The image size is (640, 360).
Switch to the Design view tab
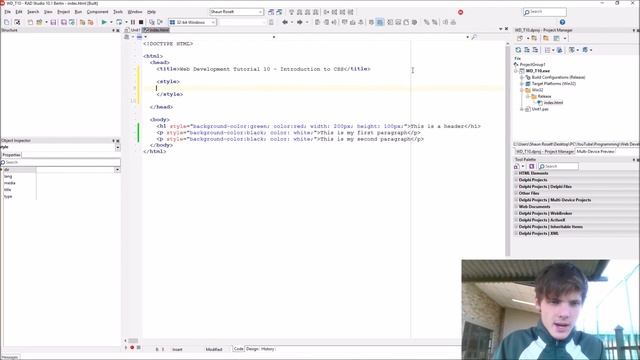click(252, 349)
